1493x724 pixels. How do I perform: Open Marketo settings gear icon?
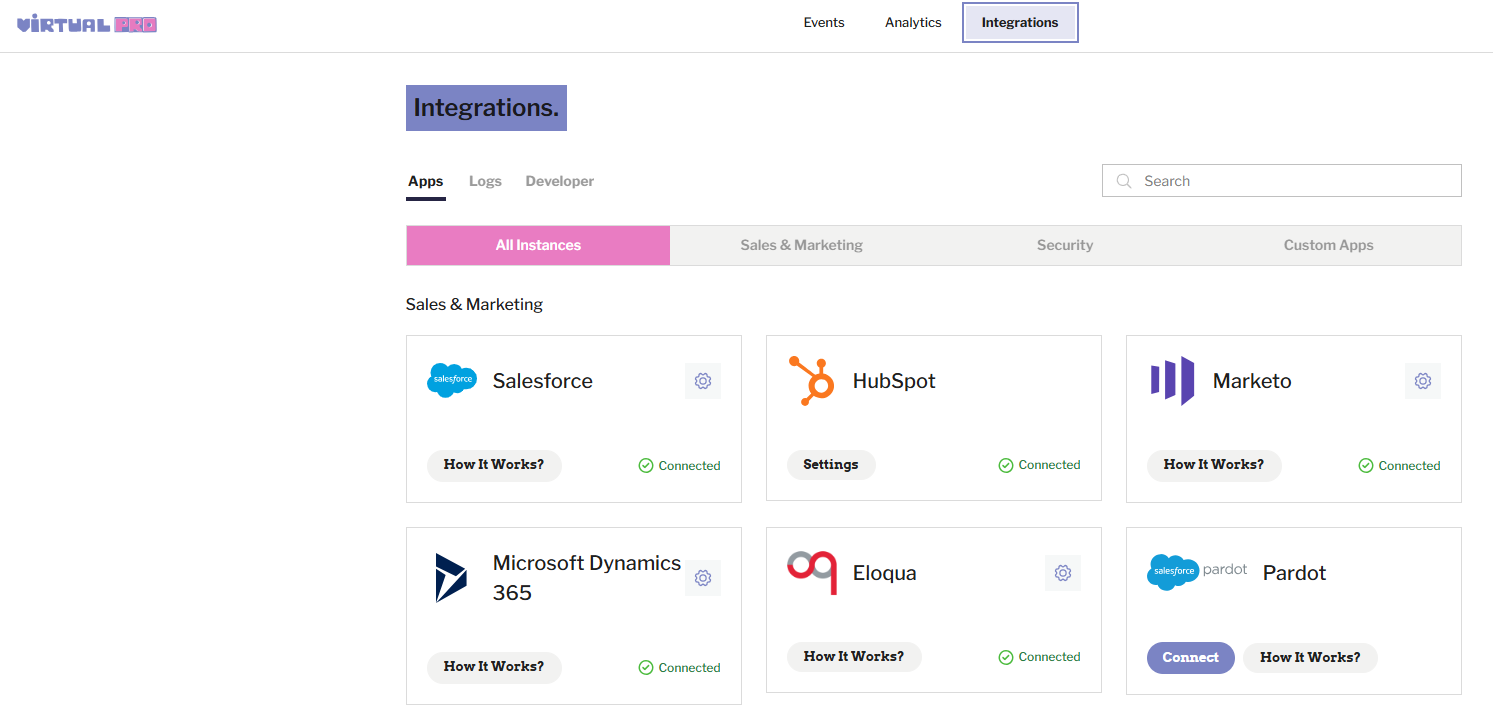tap(1423, 381)
